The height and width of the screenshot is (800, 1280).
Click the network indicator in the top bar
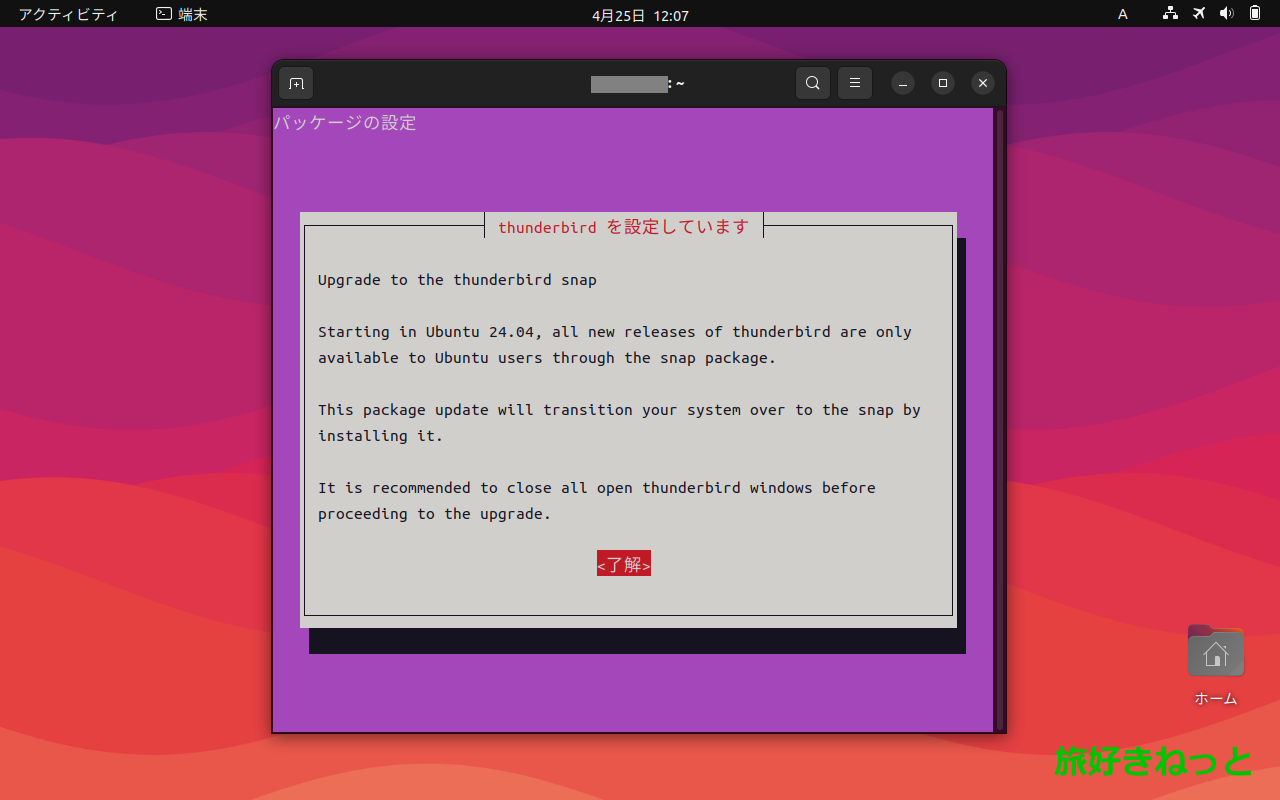click(1169, 14)
